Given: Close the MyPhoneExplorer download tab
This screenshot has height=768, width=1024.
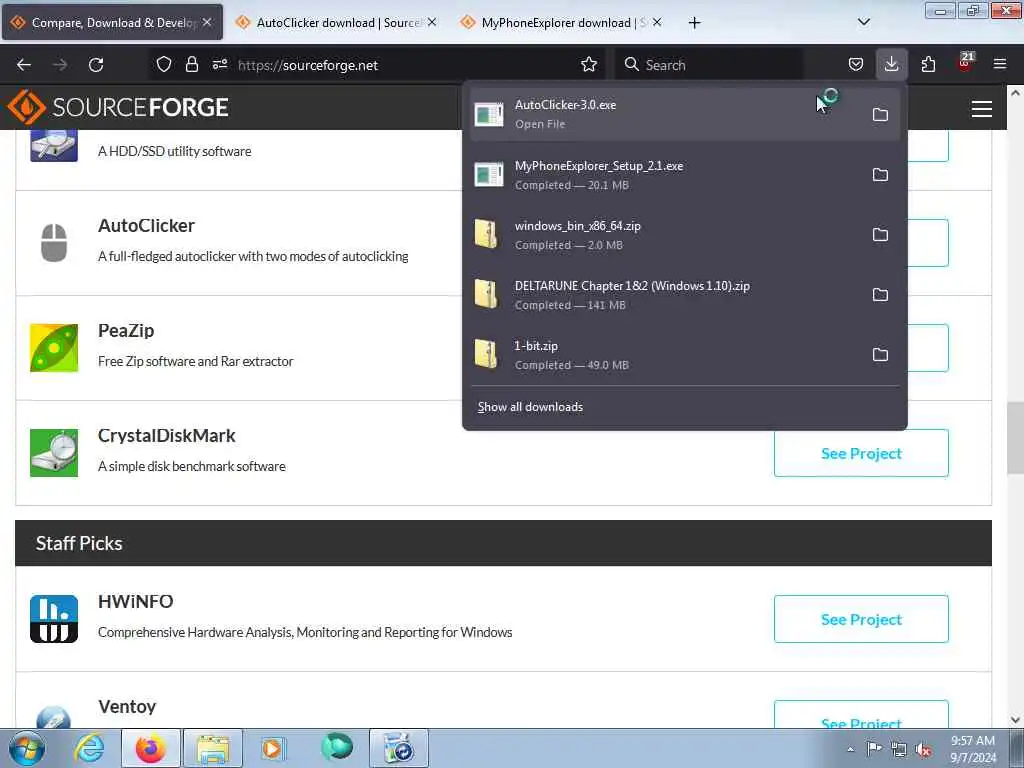Looking at the screenshot, I should coord(657,22).
